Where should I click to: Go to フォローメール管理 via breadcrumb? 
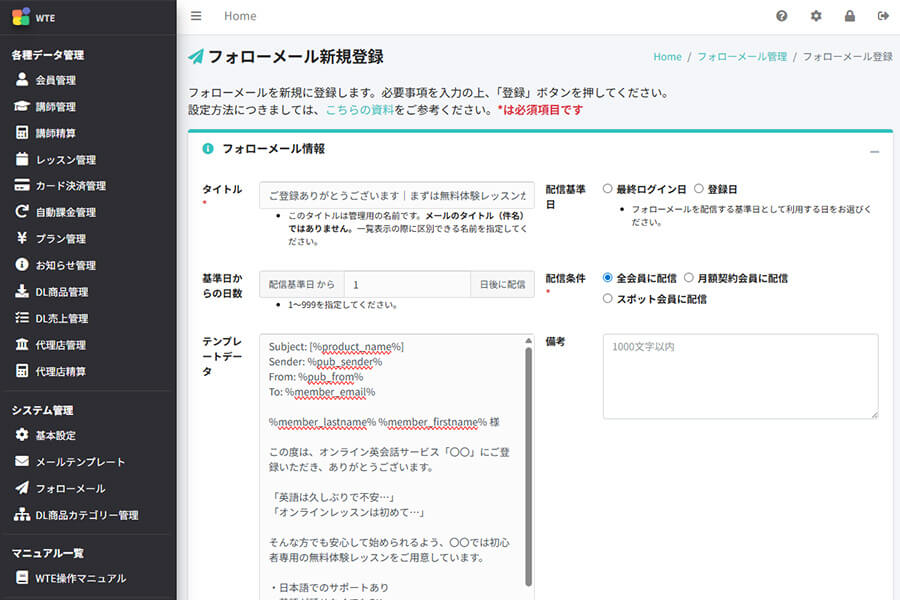741,57
